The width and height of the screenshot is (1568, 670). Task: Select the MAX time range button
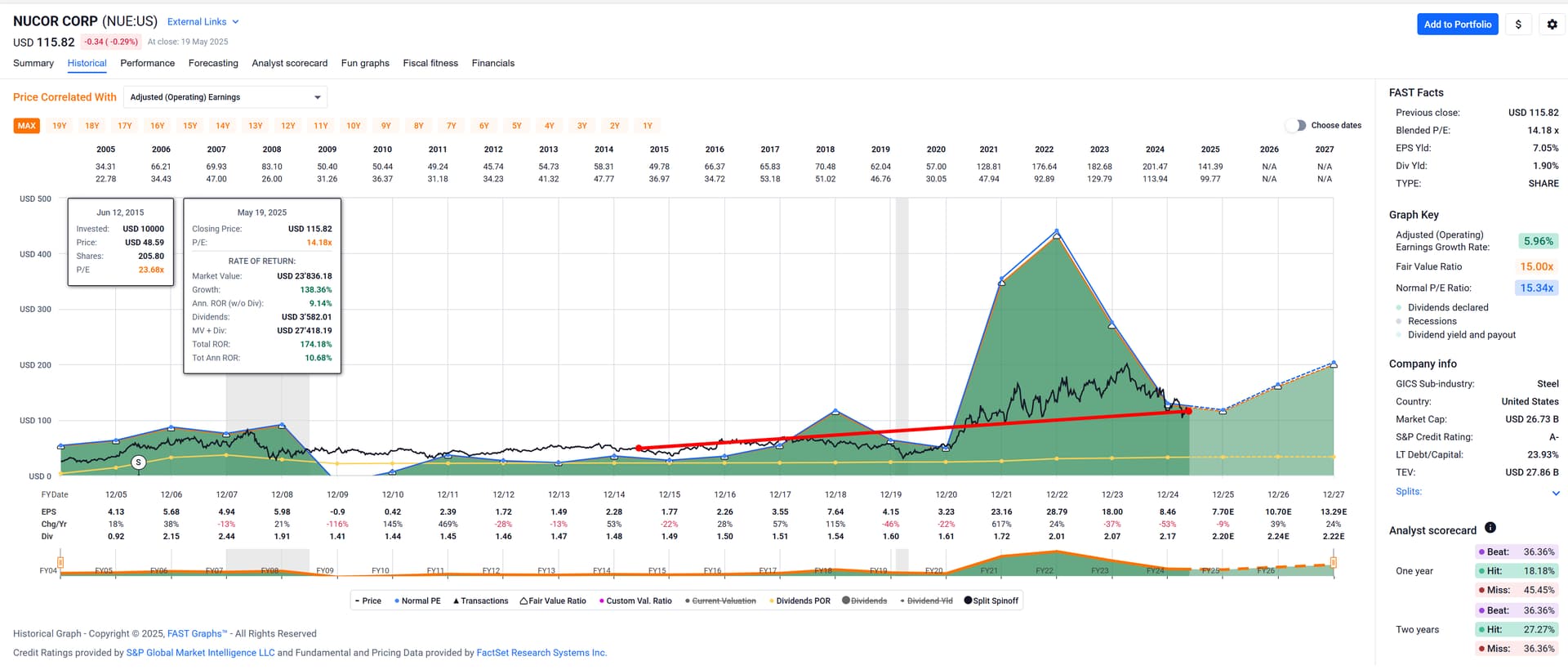[27, 126]
